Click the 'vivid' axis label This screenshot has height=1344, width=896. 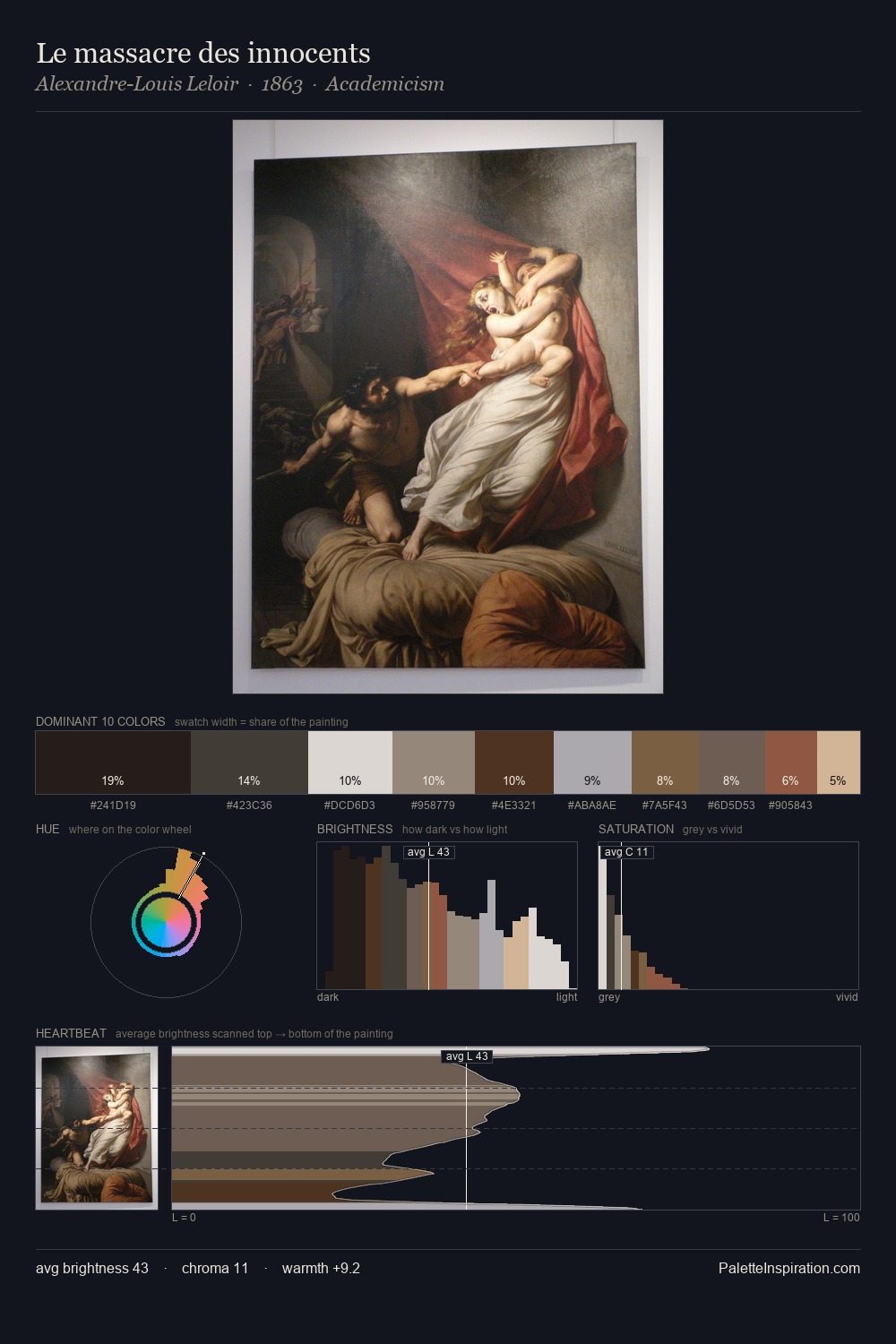pyautogui.click(x=847, y=997)
